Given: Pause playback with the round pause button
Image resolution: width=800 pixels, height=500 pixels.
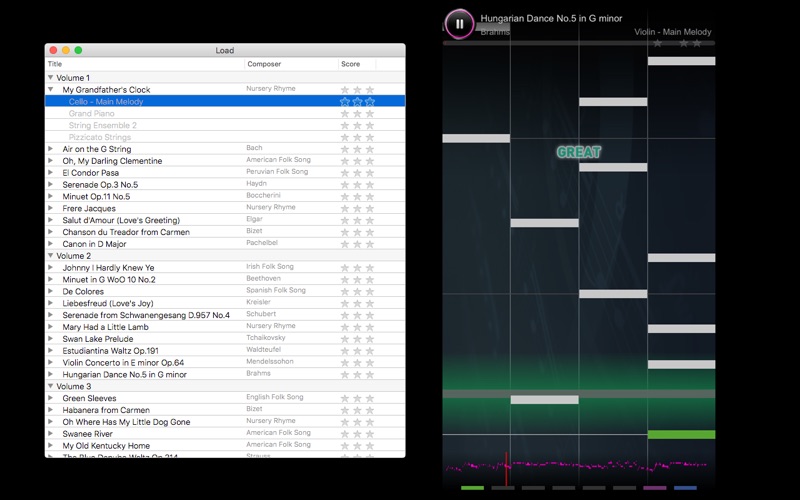Looking at the screenshot, I should click(x=459, y=23).
